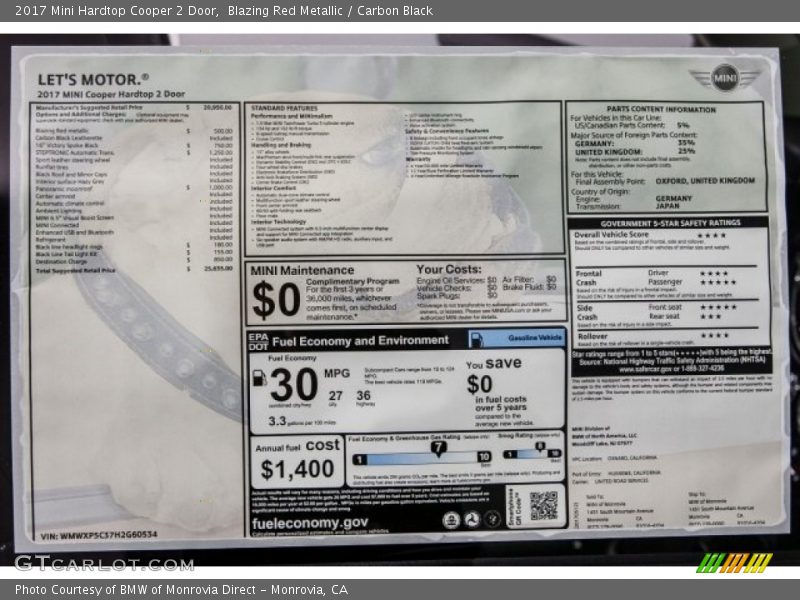
Task: Click the smog rating bar marker
Action: pyautogui.click(x=540, y=447)
